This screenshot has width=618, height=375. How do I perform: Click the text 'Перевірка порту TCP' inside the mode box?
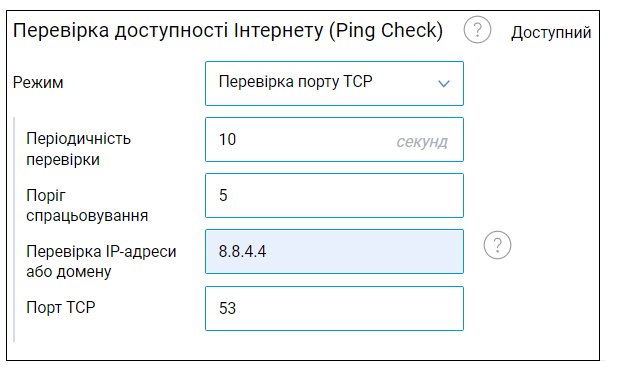pyautogui.click(x=296, y=82)
